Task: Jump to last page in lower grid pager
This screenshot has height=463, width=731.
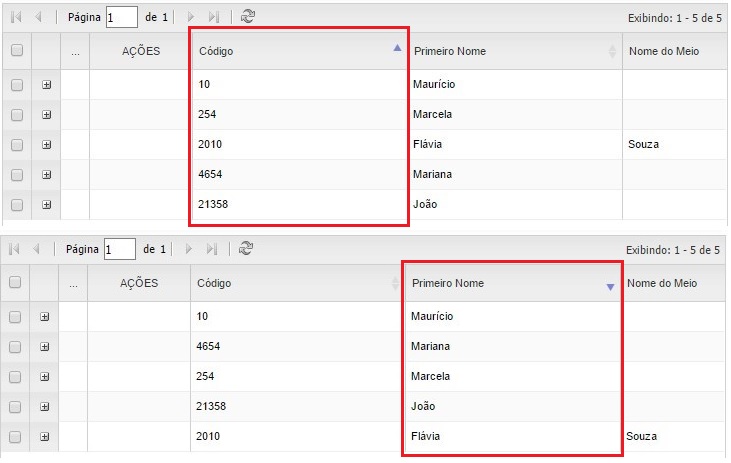Action: pyautogui.click(x=212, y=249)
